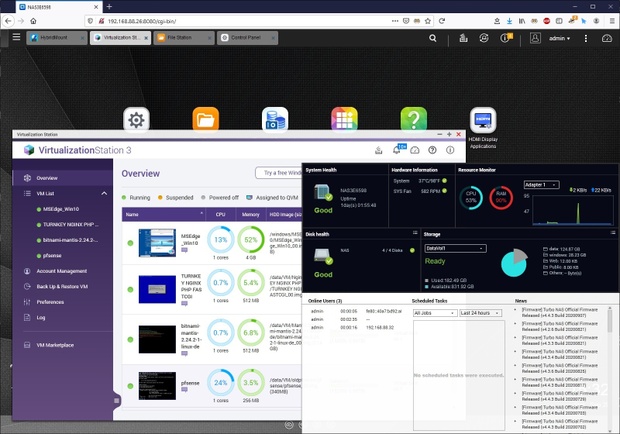
Task: Select bitnami-mantis in VM list tree
Action: click(x=70, y=240)
